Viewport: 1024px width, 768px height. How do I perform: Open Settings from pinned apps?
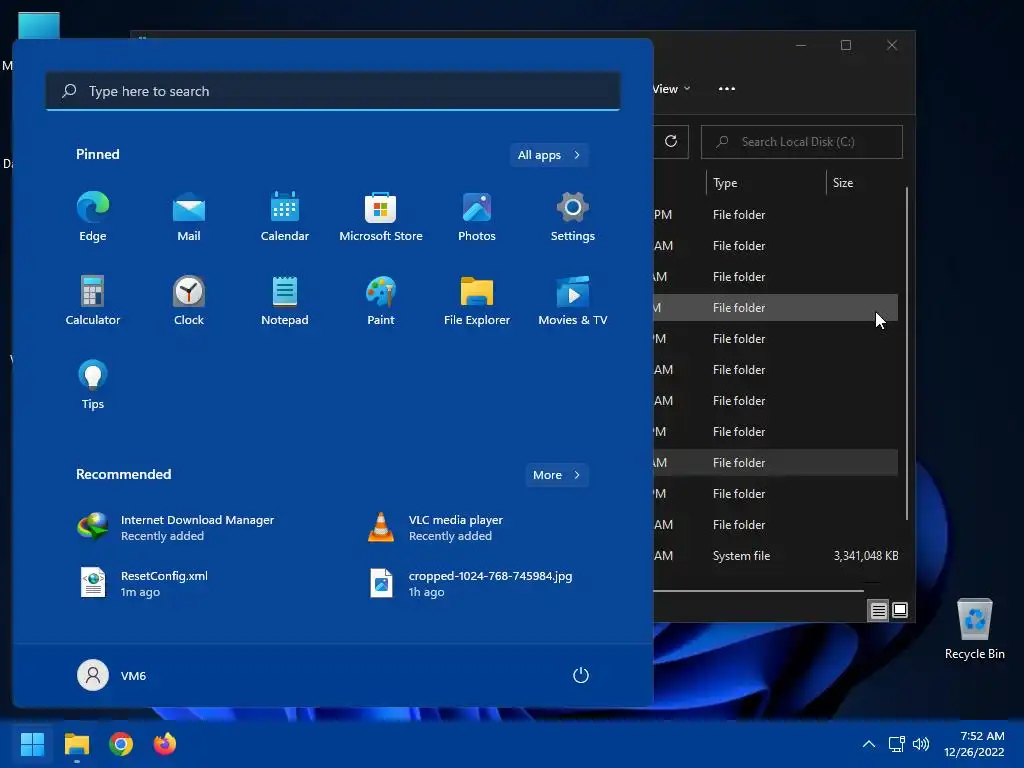click(x=573, y=217)
